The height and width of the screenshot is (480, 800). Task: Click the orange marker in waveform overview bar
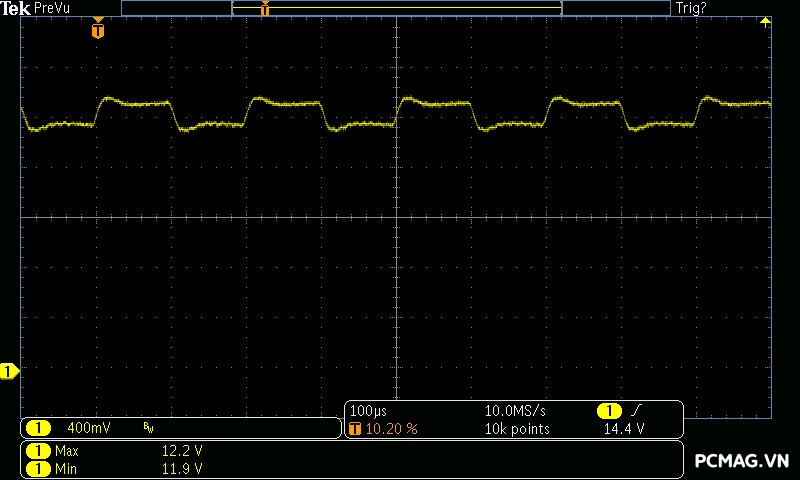(x=265, y=9)
